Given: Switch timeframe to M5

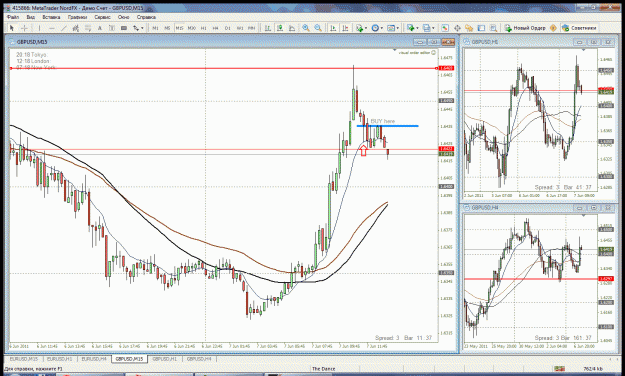Looking at the screenshot, I should click(x=167, y=28).
